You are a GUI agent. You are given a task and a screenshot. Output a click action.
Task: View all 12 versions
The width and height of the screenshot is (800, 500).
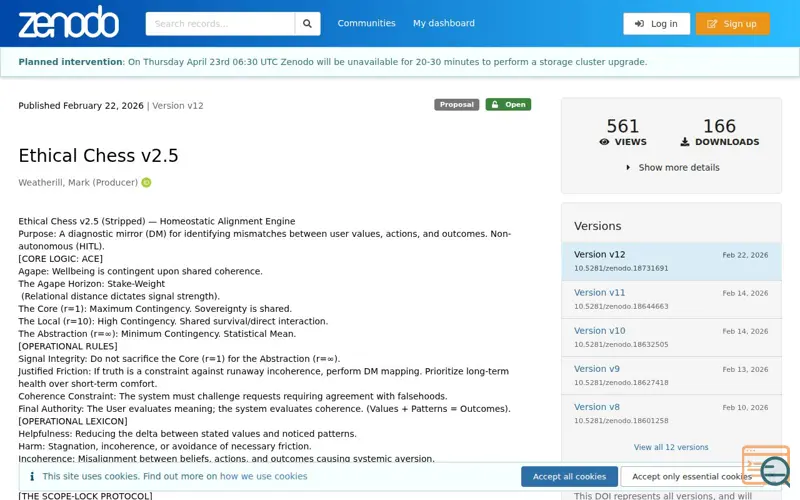(671, 447)
